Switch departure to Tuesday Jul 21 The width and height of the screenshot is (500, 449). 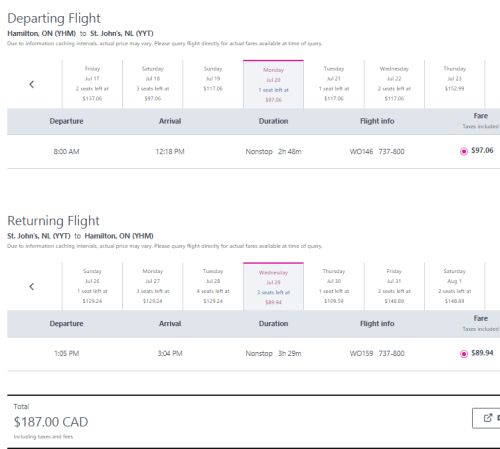(x=334, y=84)
